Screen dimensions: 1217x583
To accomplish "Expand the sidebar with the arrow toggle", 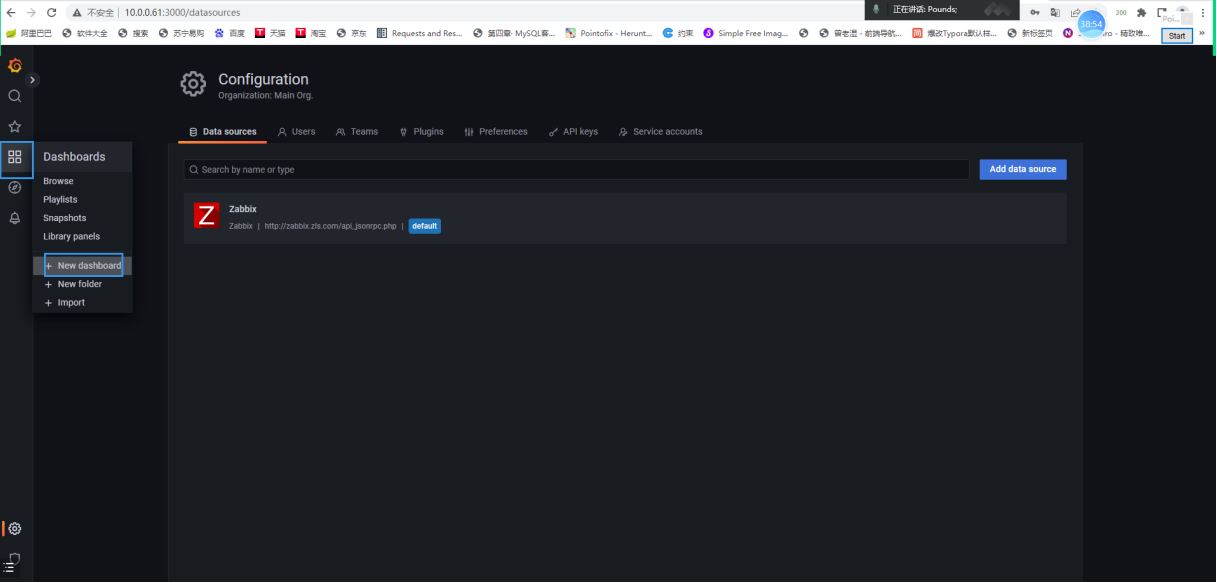I will pyautogui.click(x=33, y=79).
